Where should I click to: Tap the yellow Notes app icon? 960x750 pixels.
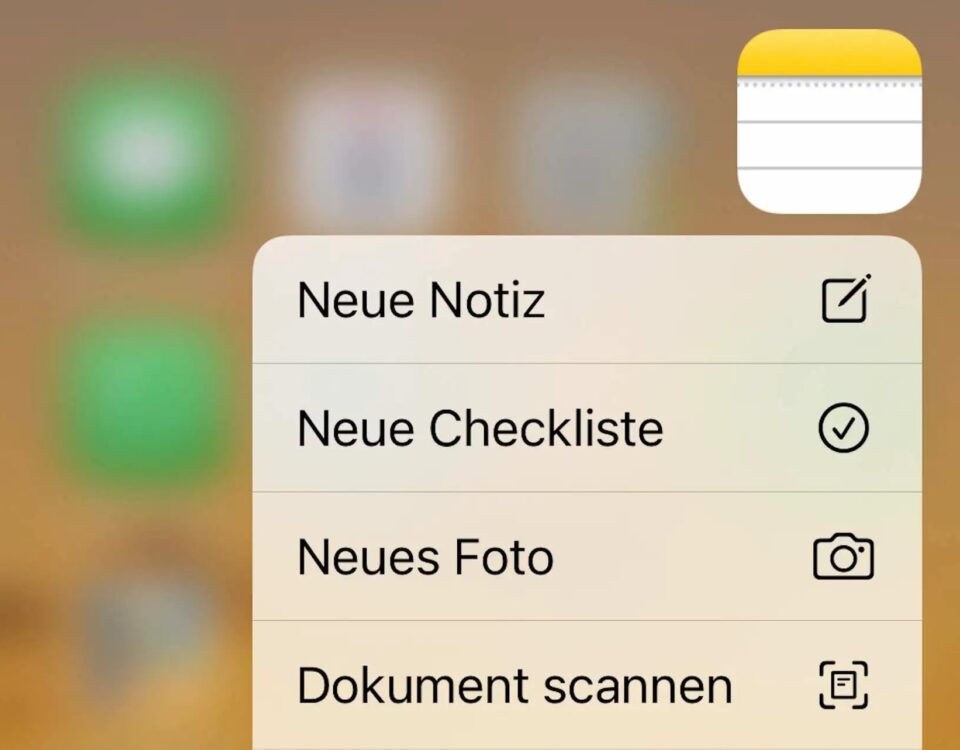[830, 121]
